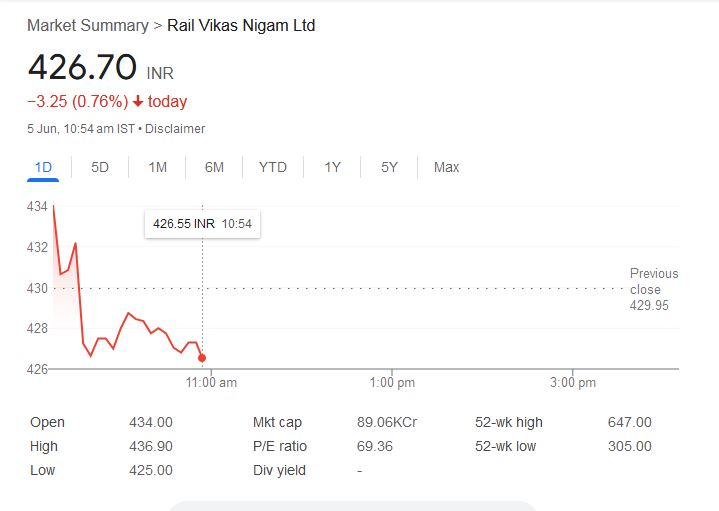This screenshot has width=719, height=511.
Task: Click the red price point marker
Action: [202, 357]
